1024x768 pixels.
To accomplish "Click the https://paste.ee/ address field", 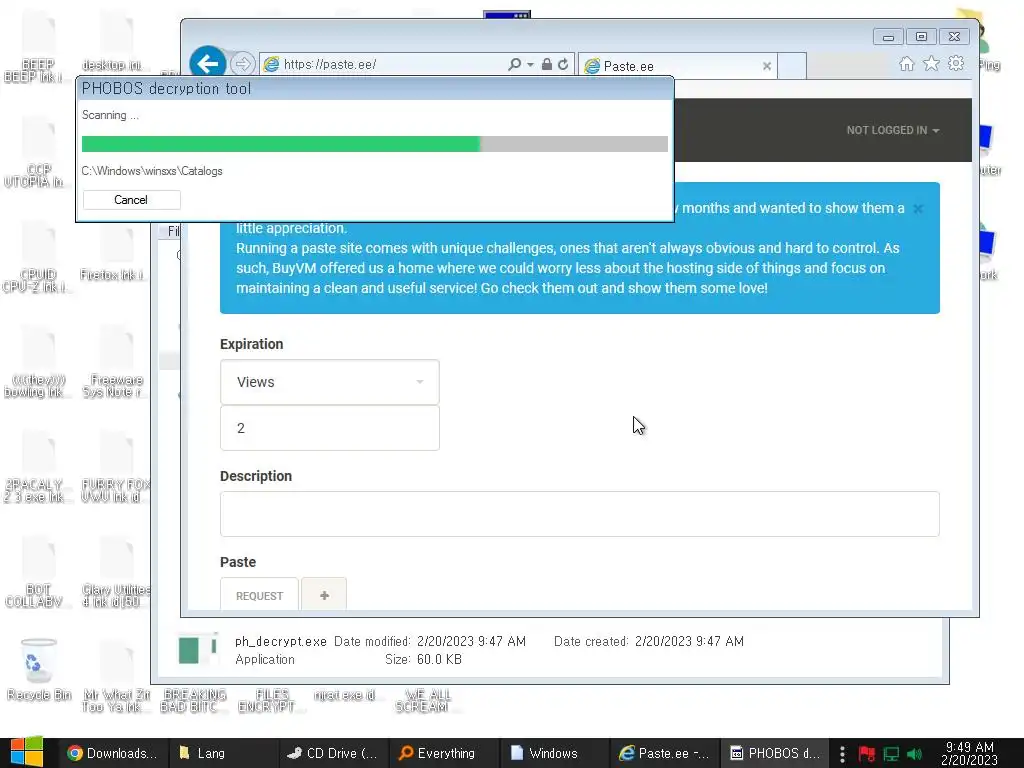I will point(392,64).
